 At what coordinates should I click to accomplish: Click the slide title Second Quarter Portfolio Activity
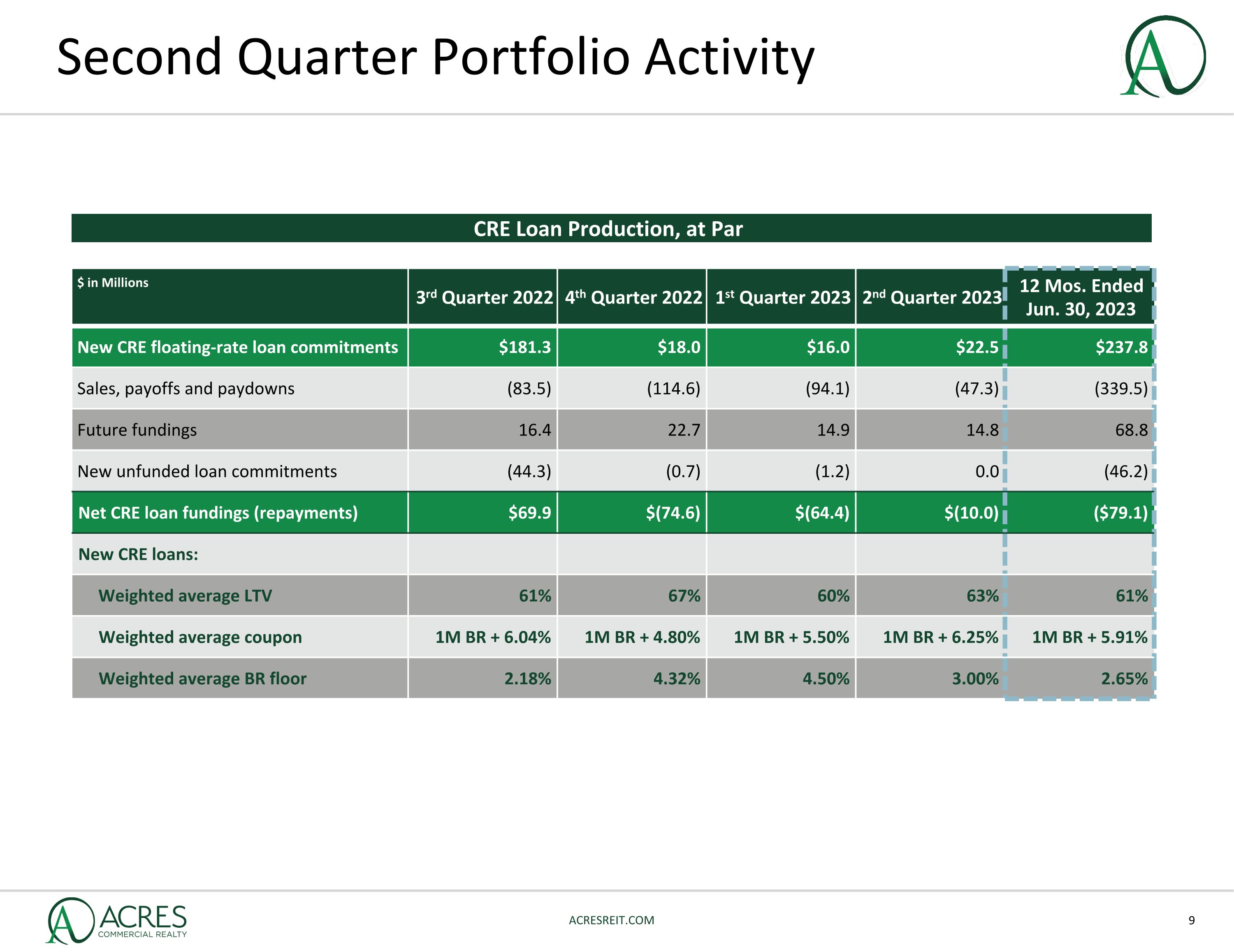435,57
